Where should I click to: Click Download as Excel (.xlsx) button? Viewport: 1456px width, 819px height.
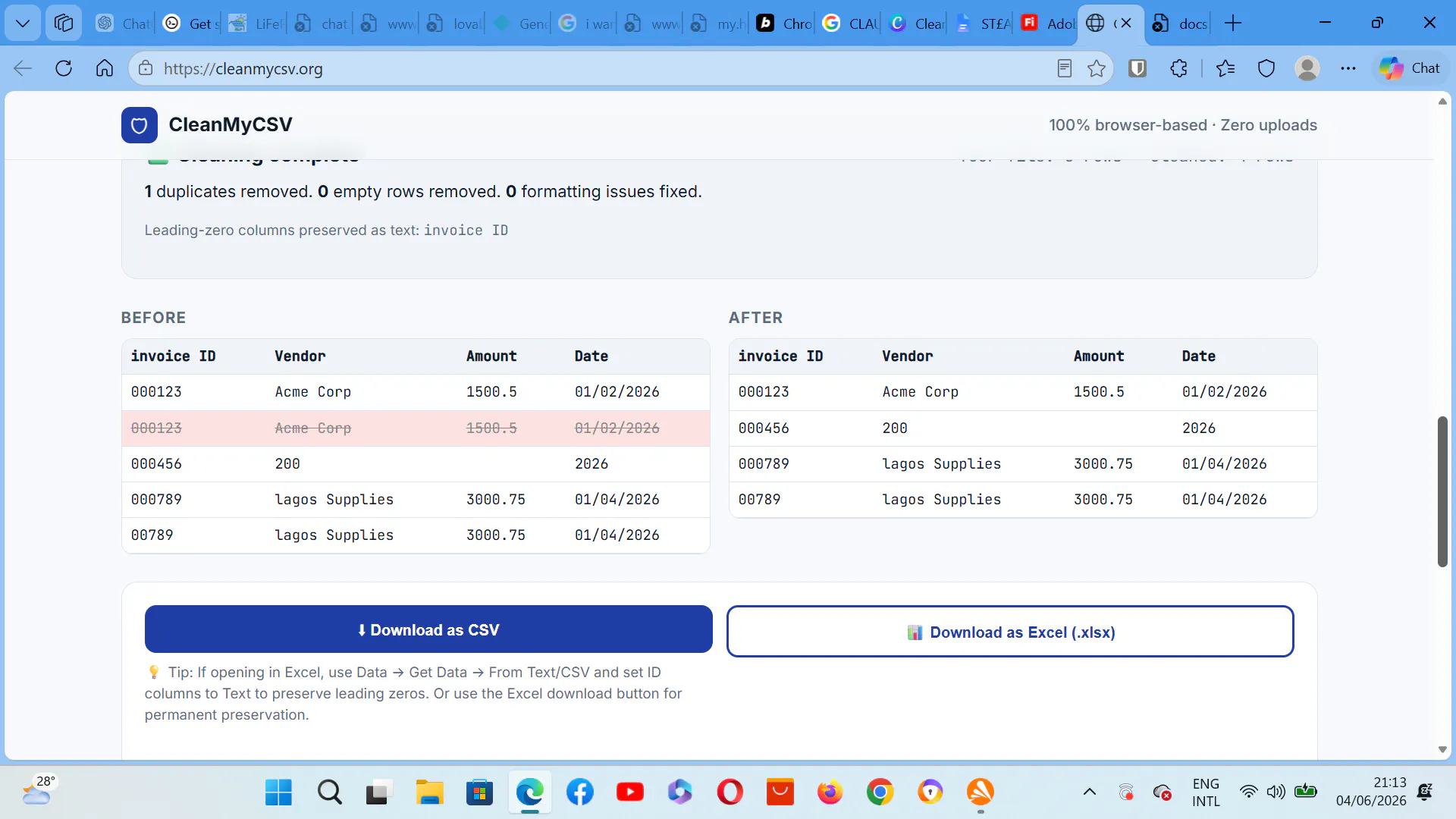[1010, 632]
